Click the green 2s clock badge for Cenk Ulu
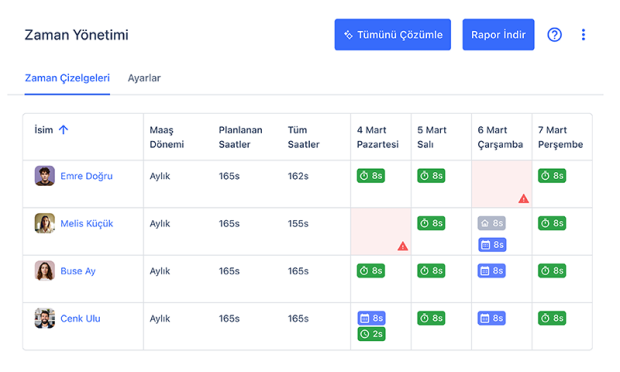The width and height of the screenshot is (620, 372). pos(371,334)
